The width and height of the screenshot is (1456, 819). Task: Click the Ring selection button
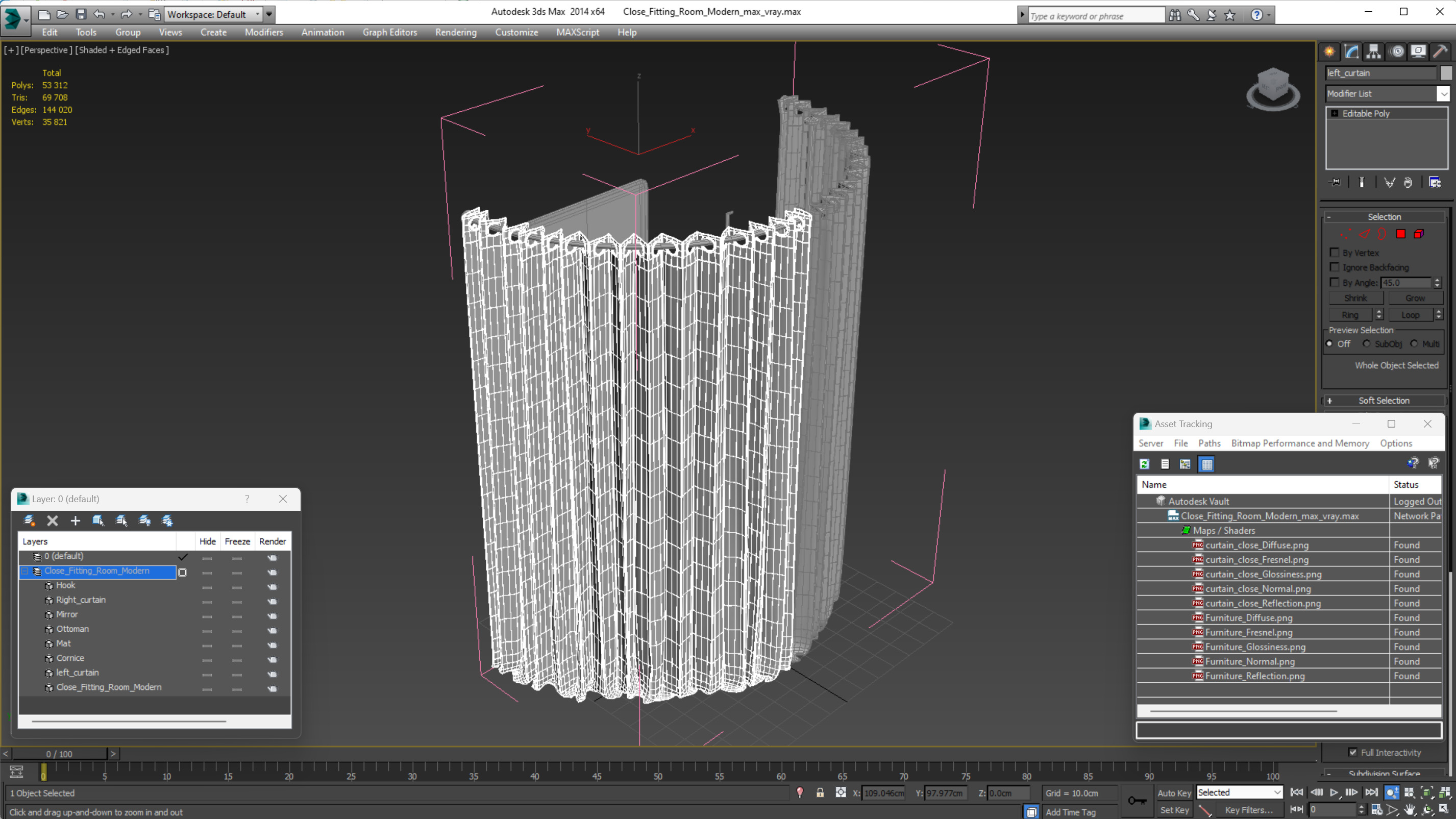[x=1350, y=315]
